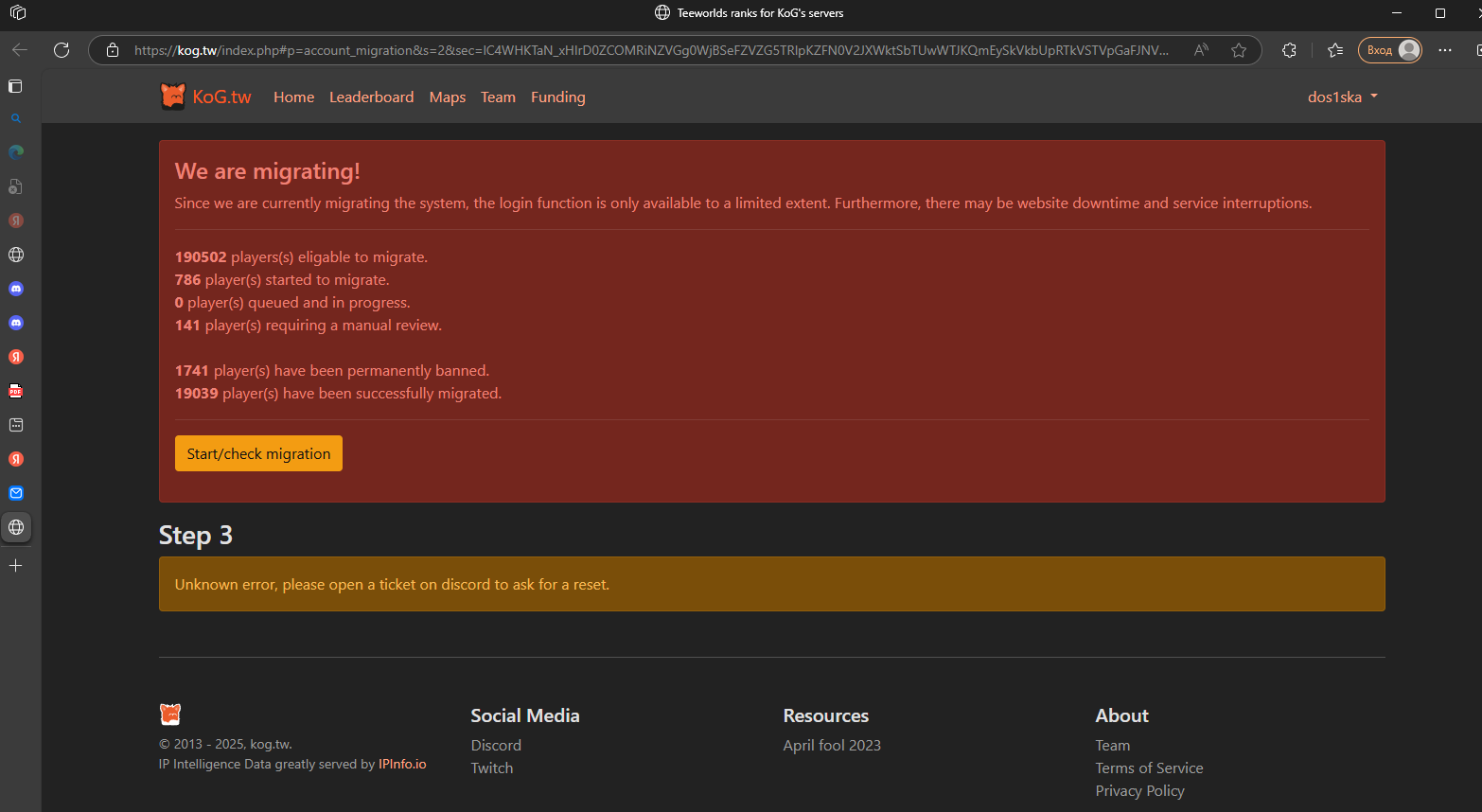This screenshot has height=812, width=1482.
Task: Maximize the browser window
Action: click(x=1439, y=13)
